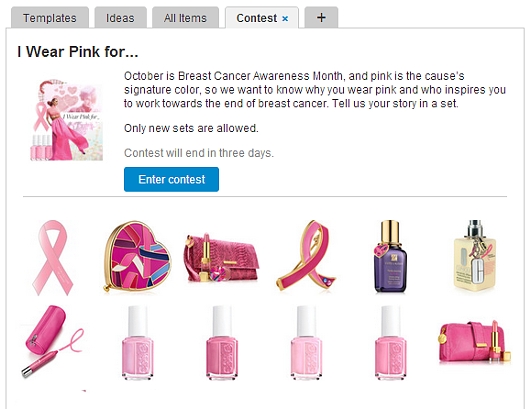This screenshot has width=530, height=409.
Task: Select the gold-trimmed pink ribbon pin
Action: pyautogui.click(x=307, y=255)
